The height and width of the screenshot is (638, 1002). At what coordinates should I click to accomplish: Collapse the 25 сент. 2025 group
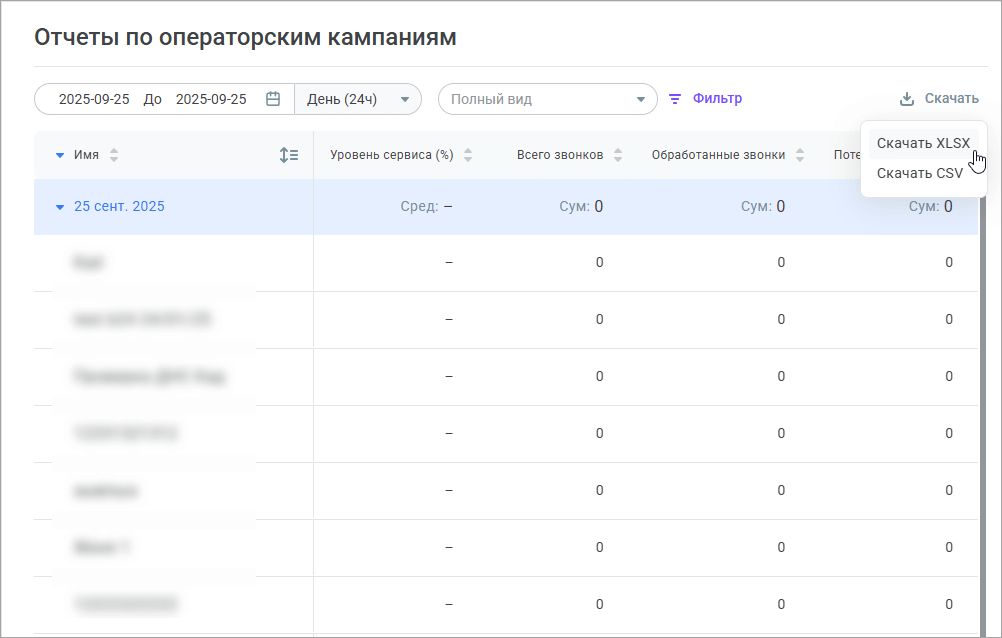click(x=59, y=207)
